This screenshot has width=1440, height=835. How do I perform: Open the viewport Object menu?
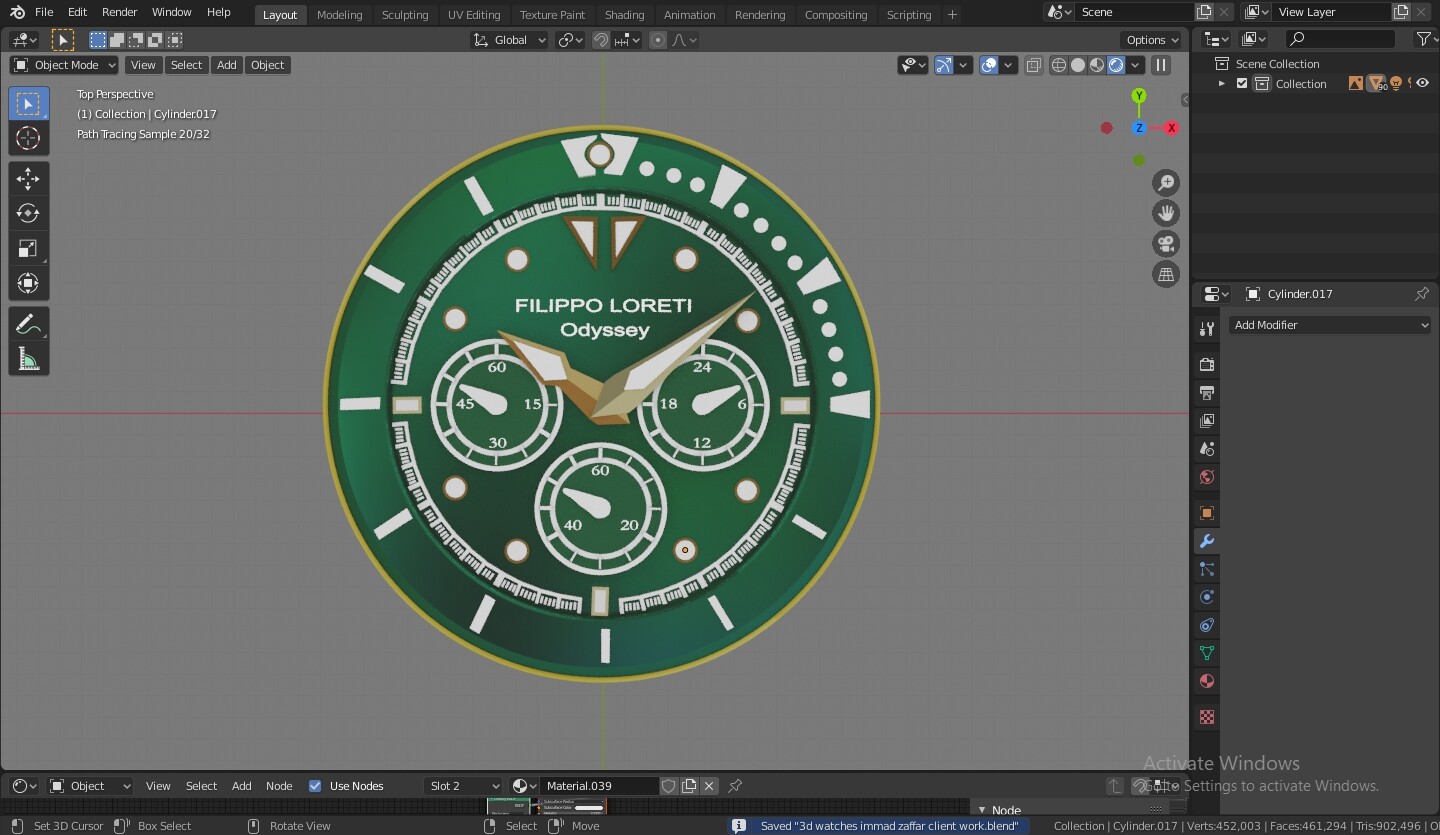click(267, 65)
